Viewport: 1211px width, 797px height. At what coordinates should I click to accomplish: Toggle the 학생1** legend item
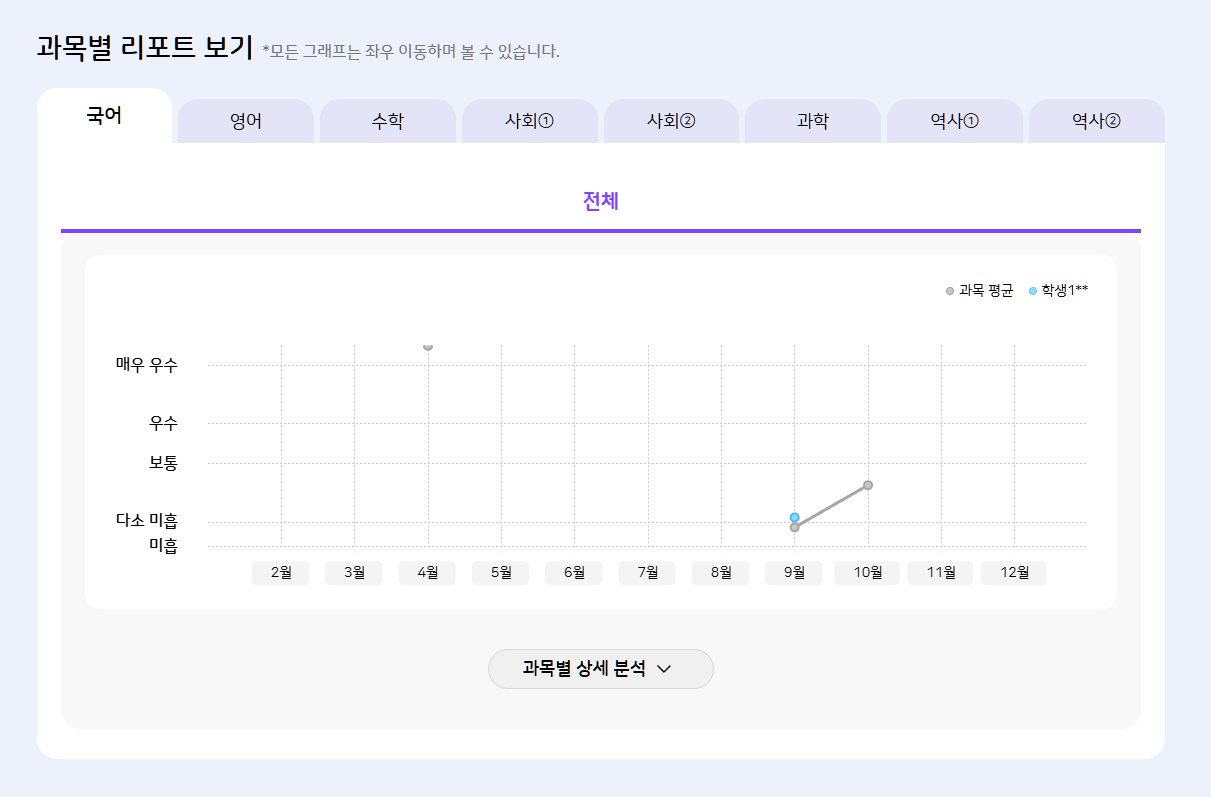pos(1058,291)
